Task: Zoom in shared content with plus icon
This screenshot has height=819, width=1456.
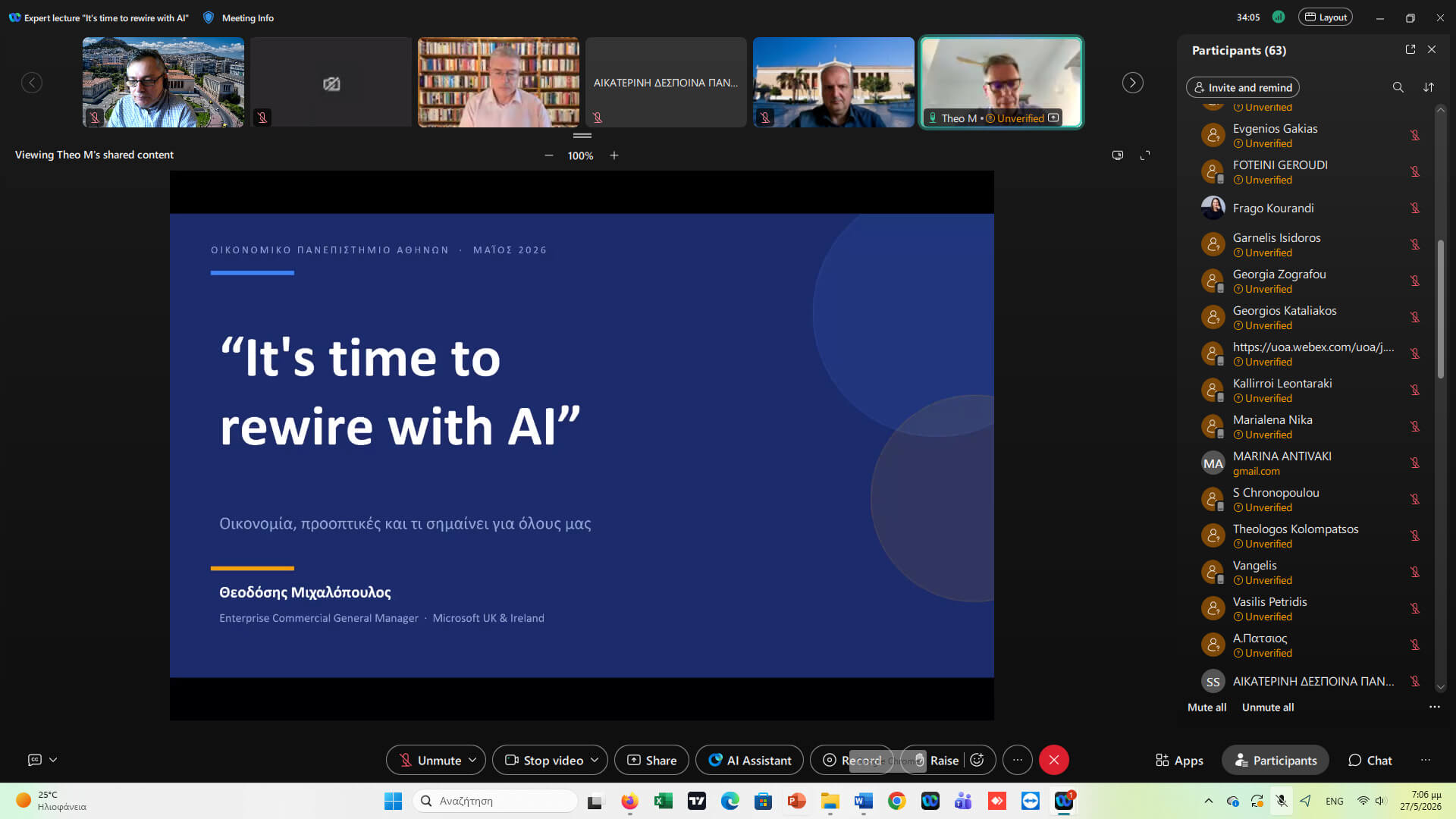Action: click(614, 155)
